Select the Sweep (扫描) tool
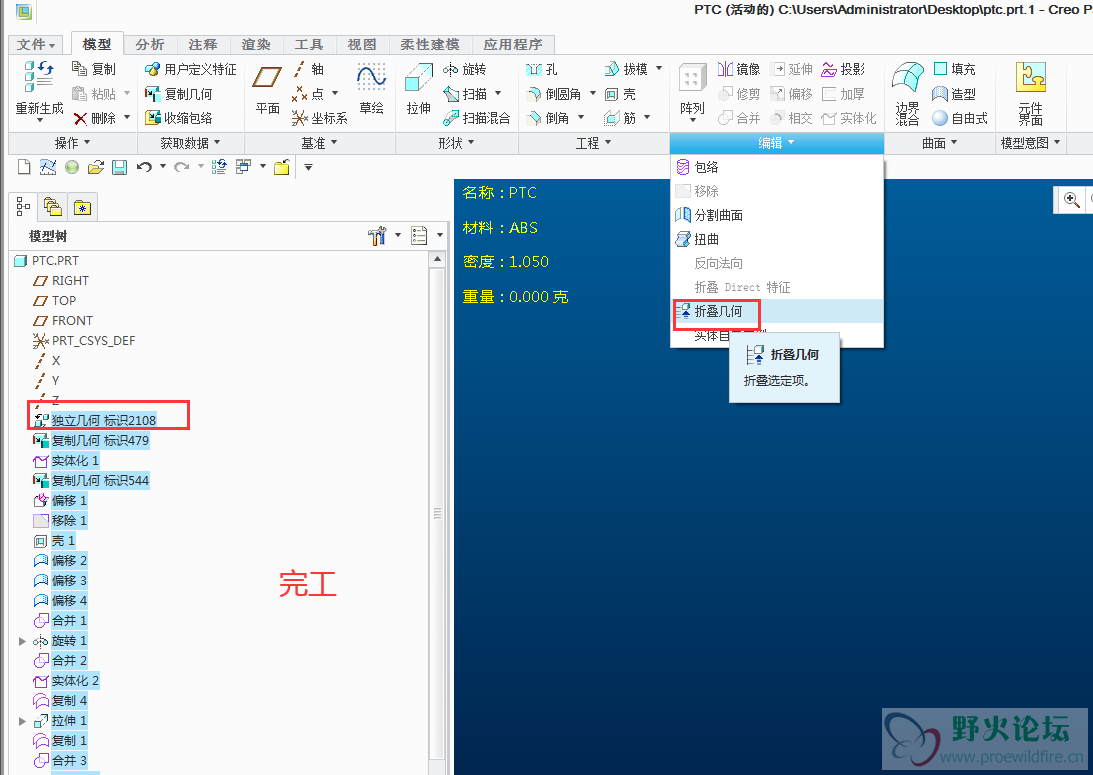This screenshot has height=775, width=1093. pos(466,93)
